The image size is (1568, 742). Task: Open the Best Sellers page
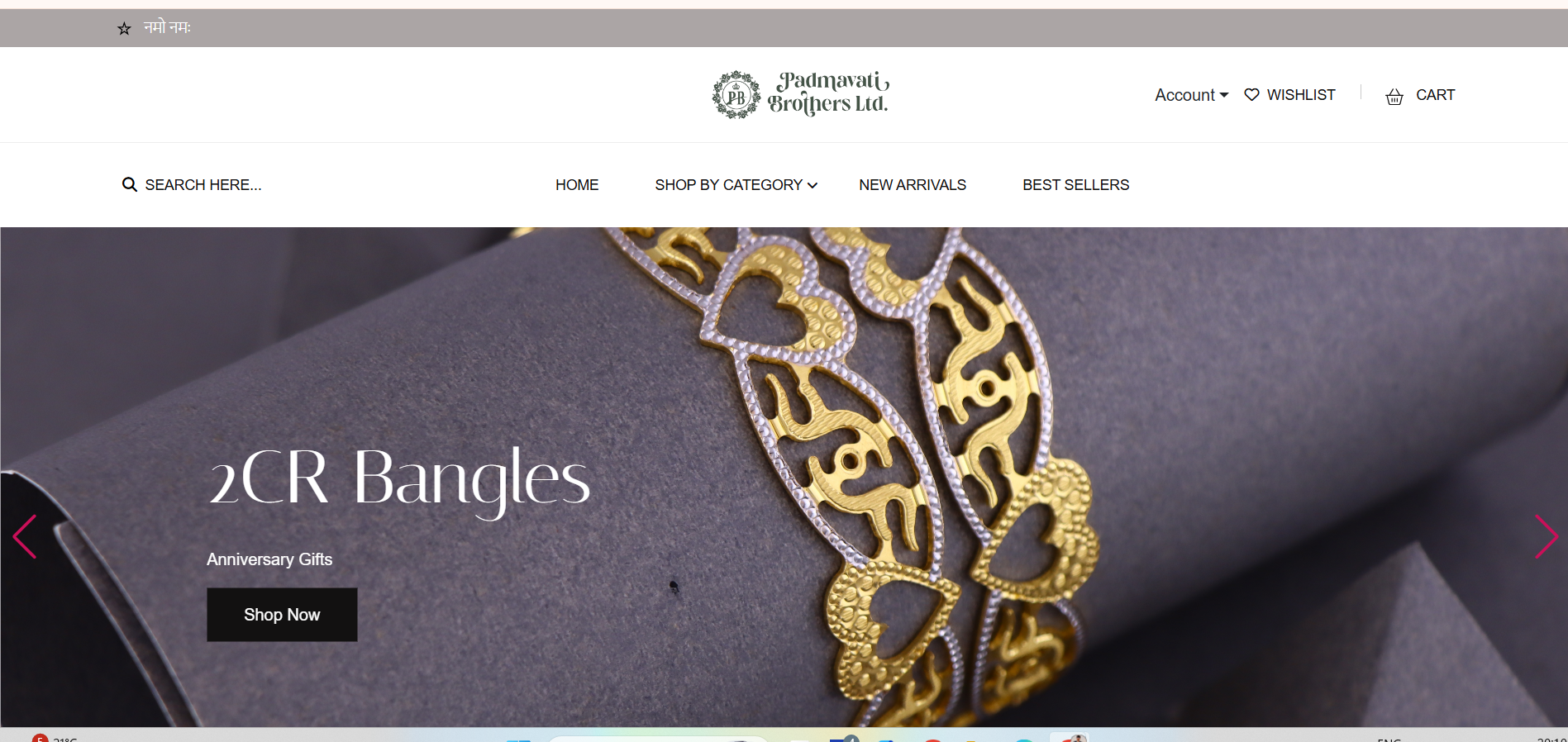click(1075, 185)
